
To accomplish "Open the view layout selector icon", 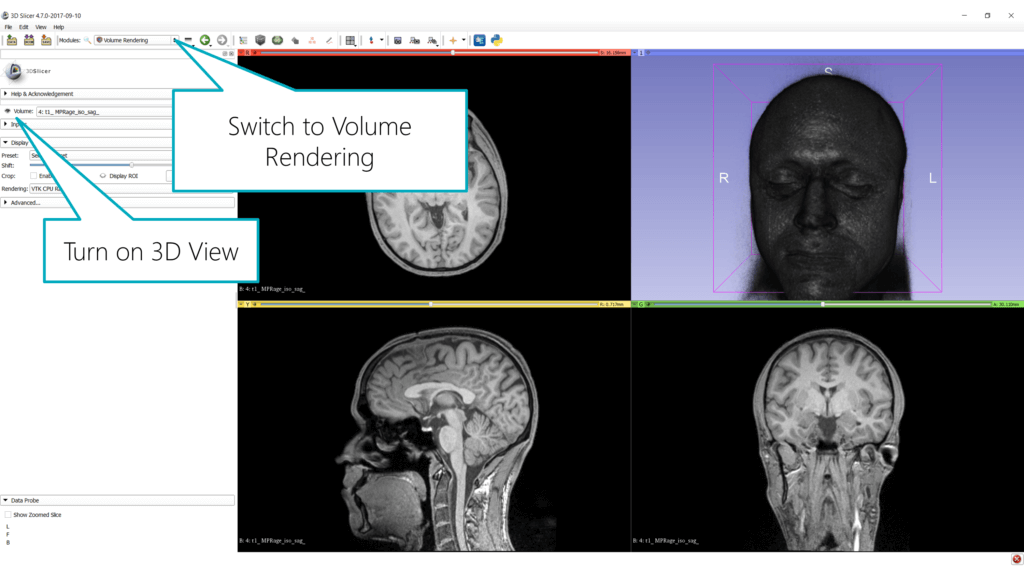I will pyautogui.click(x=350, y=40).
